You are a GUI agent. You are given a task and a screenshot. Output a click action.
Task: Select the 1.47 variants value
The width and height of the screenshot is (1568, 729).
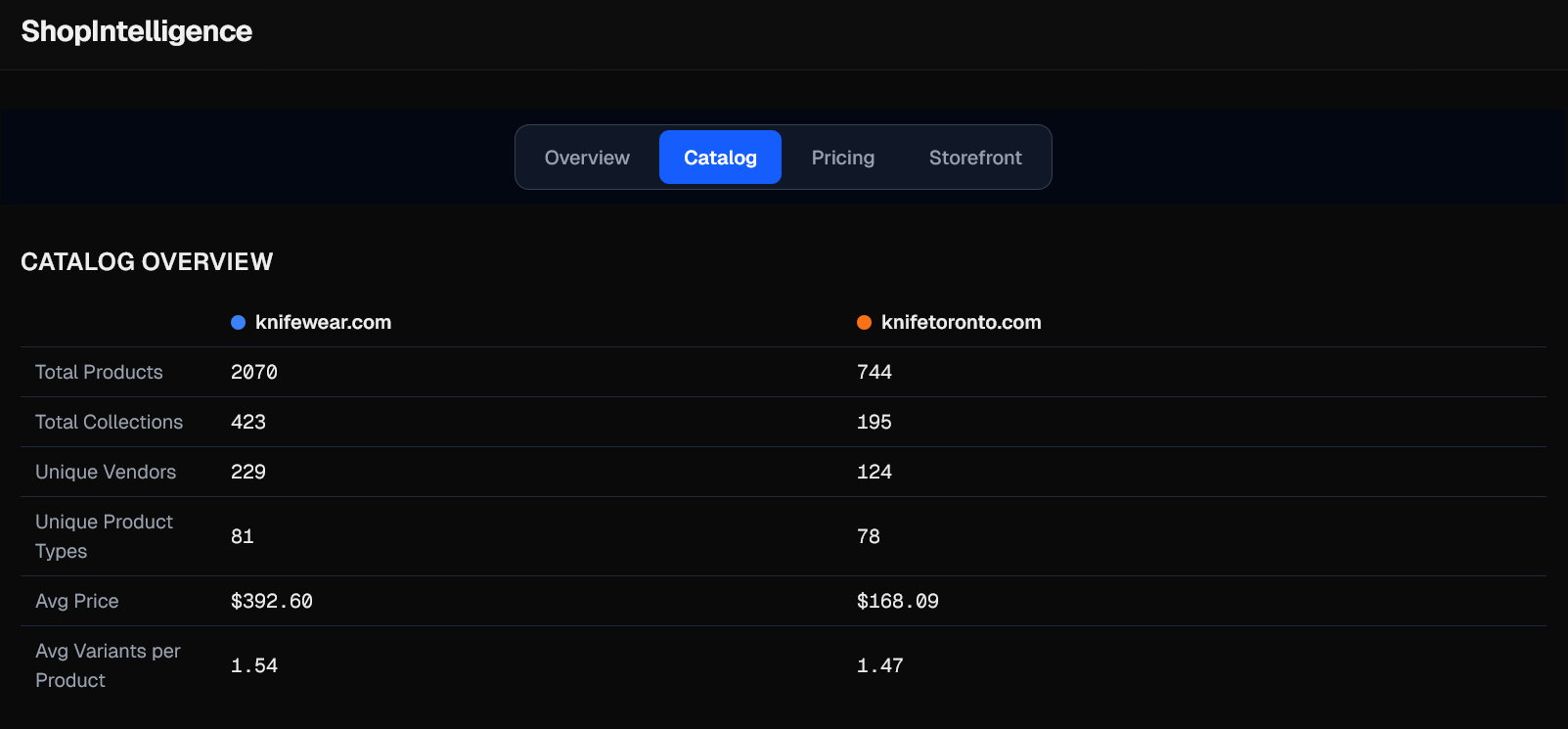coord(880,665)
